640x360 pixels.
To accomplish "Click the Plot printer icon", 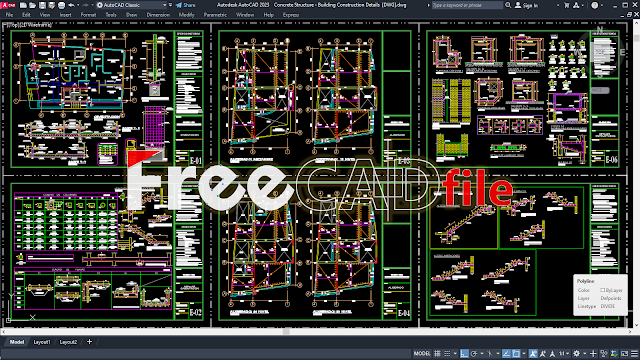I will (61, 5).
